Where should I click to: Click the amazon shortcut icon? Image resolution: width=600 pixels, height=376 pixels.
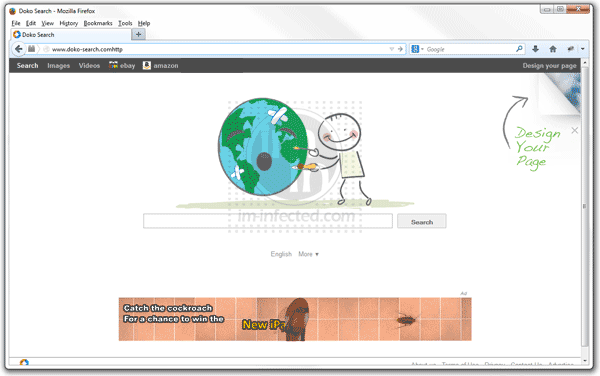pos(147,65)
